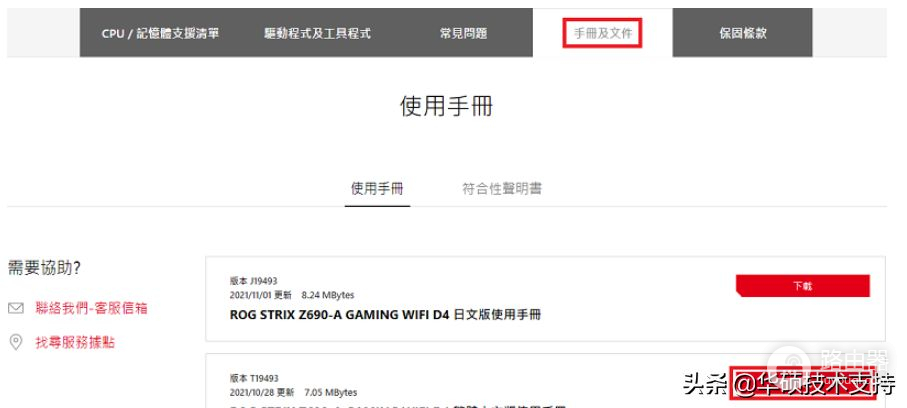Screen dimensions: 907x408
Task: Select the 使用手冊 sub-tab
Action: 377,189
